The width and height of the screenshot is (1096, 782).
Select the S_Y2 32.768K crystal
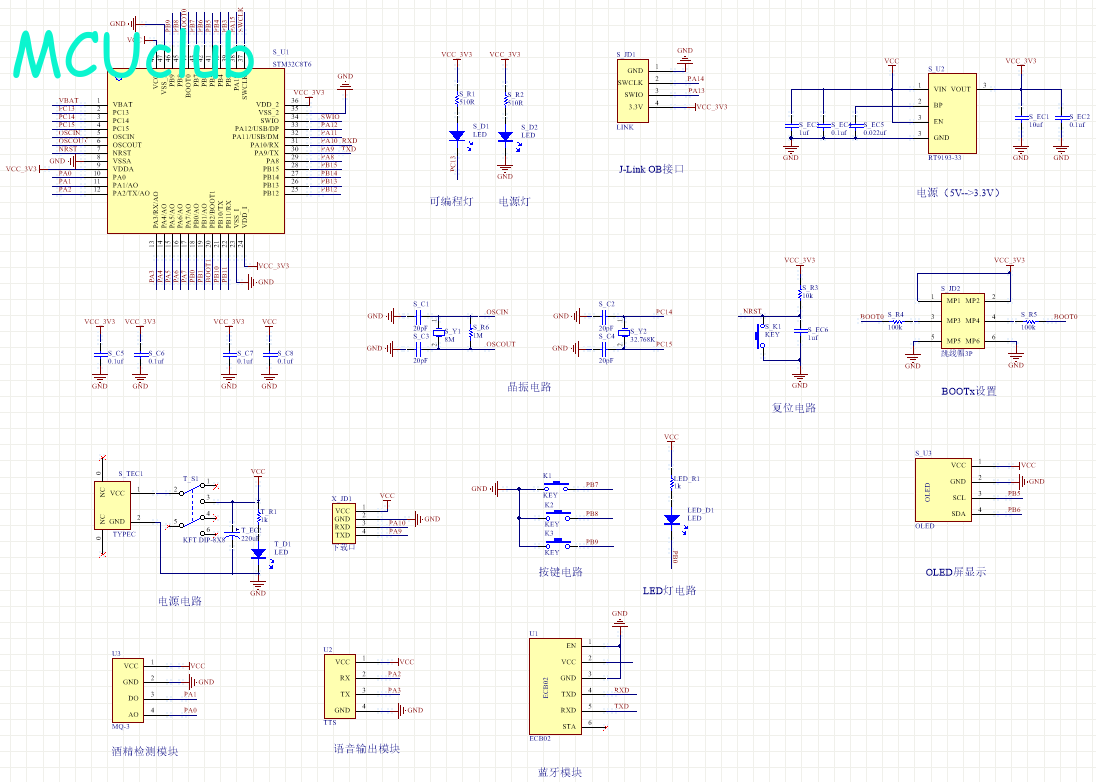point(623,331)
